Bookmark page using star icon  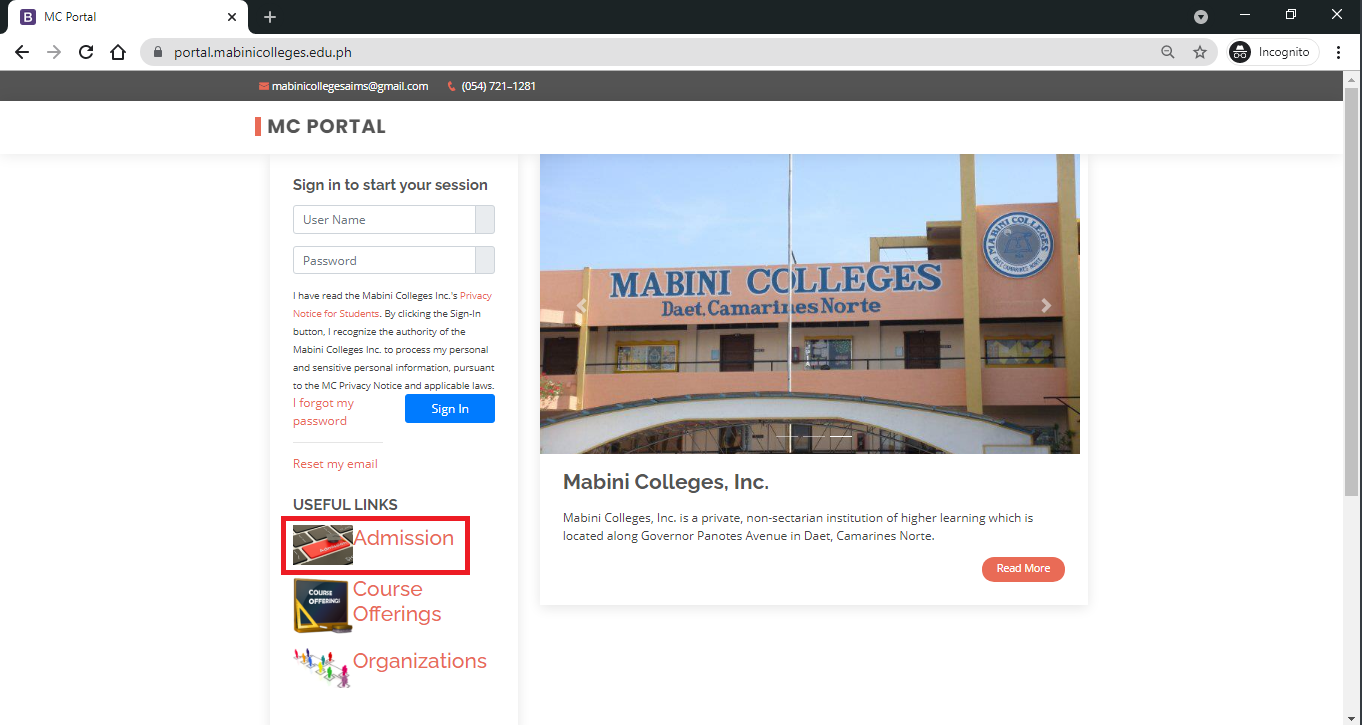pyautogui.click(x=1200, y=53)
